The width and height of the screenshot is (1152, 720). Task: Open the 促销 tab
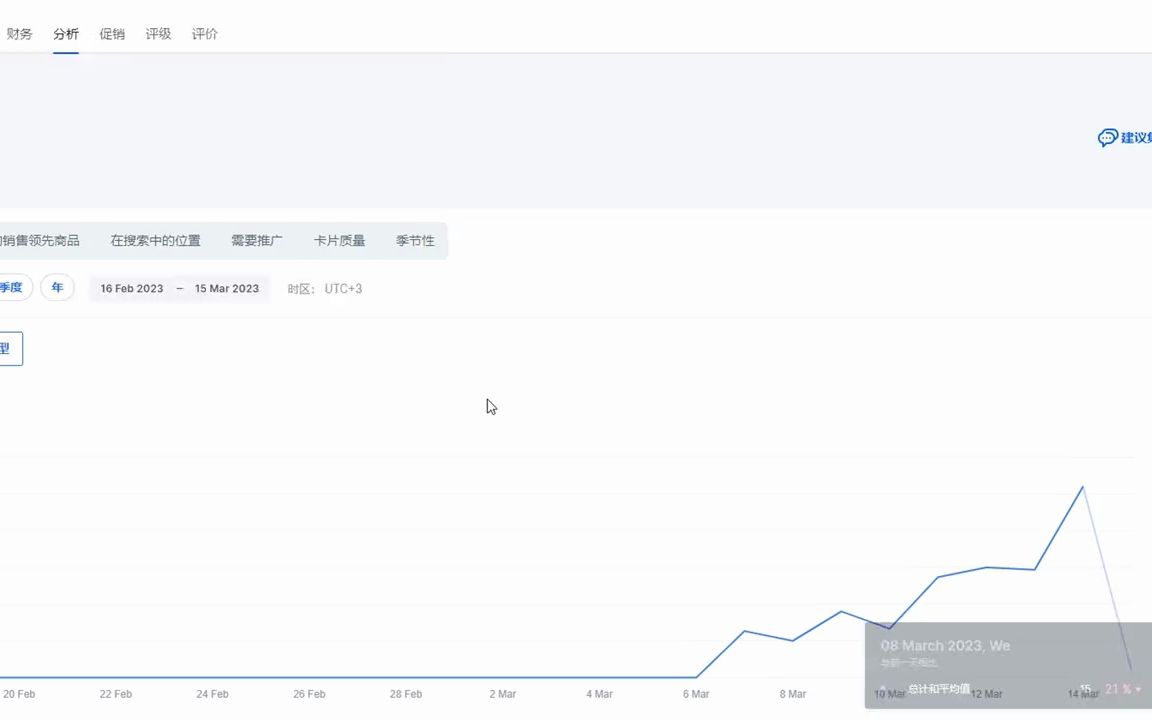112,33
